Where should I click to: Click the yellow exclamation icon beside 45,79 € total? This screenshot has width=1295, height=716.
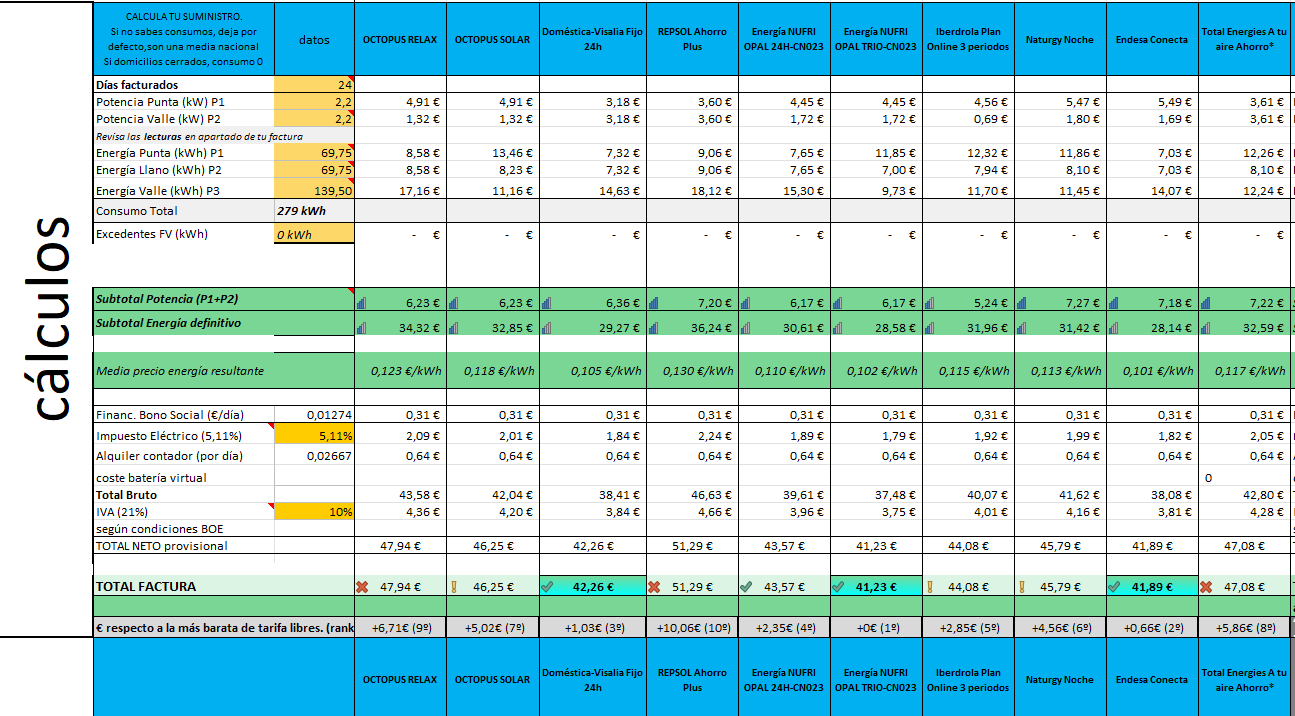tap(1021, 587)
